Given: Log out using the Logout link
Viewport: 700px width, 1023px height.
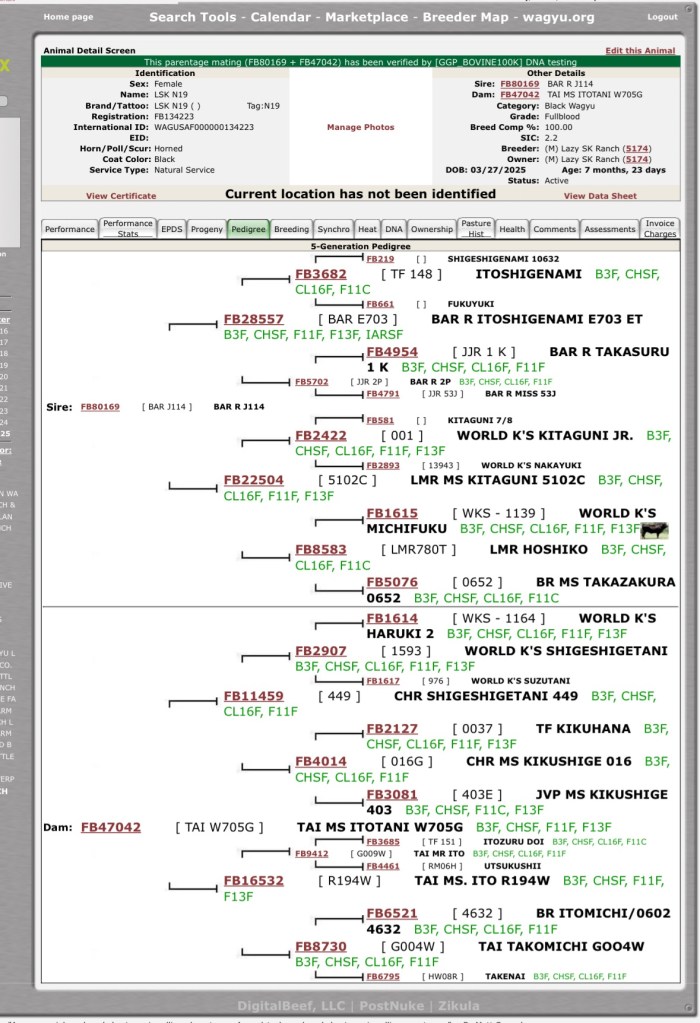Looking at the screenshot, I should (x=662, y=17).
